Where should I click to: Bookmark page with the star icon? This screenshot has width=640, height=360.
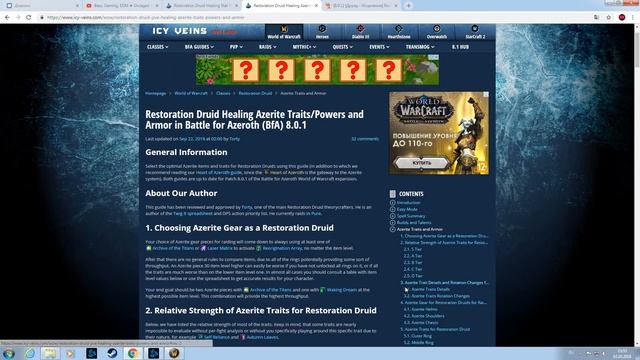[609, 18]
